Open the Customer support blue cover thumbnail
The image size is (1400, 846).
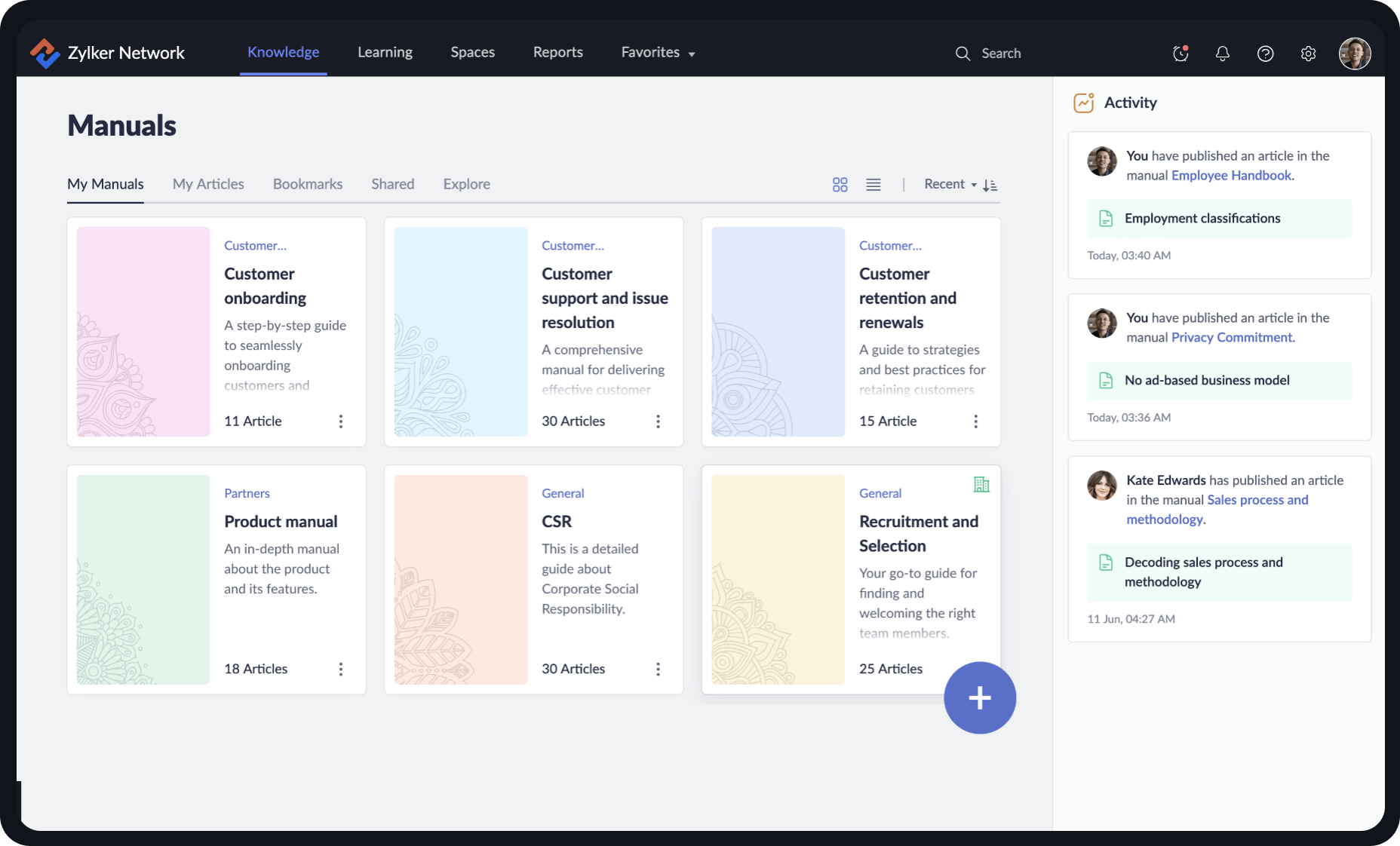pyautogui.click(x=461, y=332)
